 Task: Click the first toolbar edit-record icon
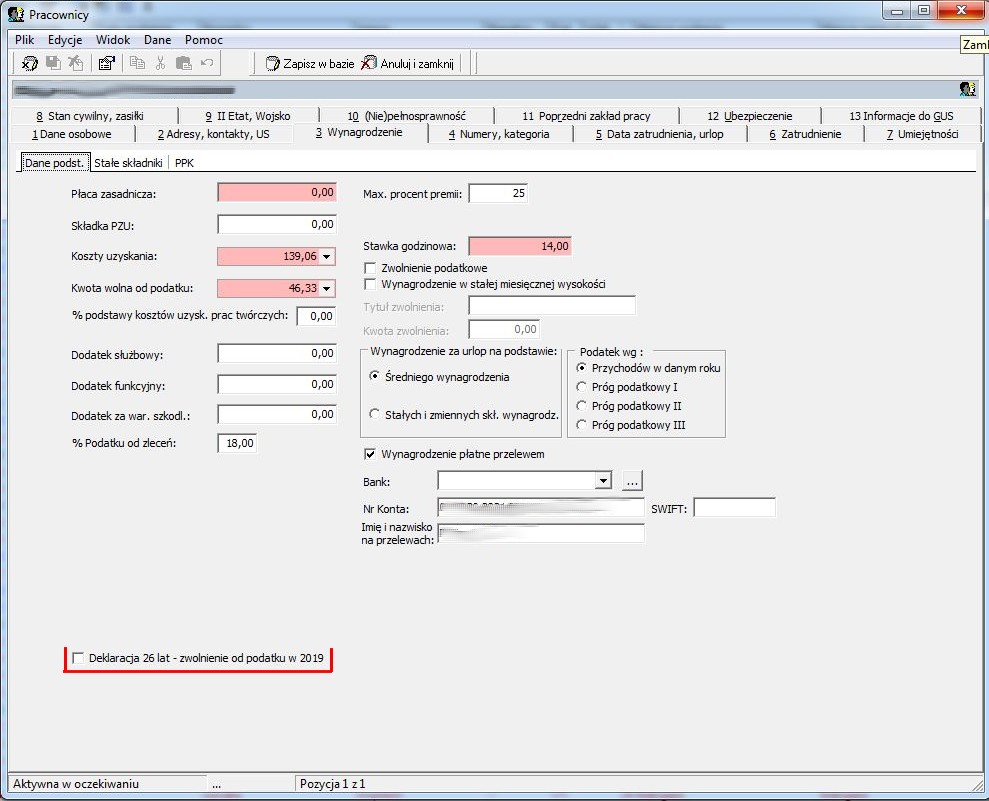coord(29,63)
